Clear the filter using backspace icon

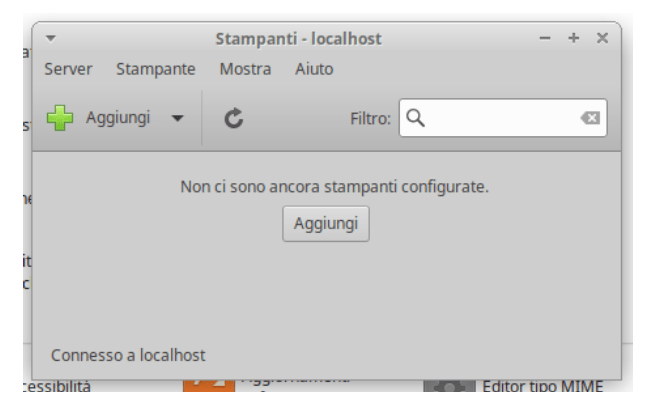[x=590, y=118]
